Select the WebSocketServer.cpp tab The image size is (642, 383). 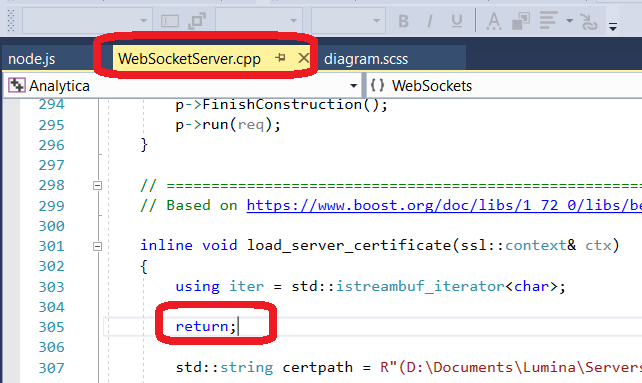coord(189,59)
